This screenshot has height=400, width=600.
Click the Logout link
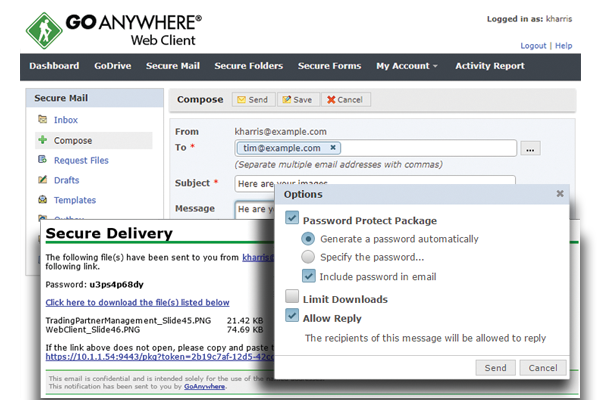tap(533, 46)
